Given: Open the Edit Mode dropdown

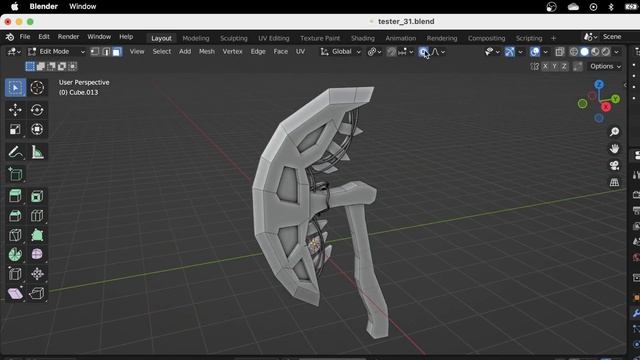Looking at the screenshot, I should [x=56, y=52].
